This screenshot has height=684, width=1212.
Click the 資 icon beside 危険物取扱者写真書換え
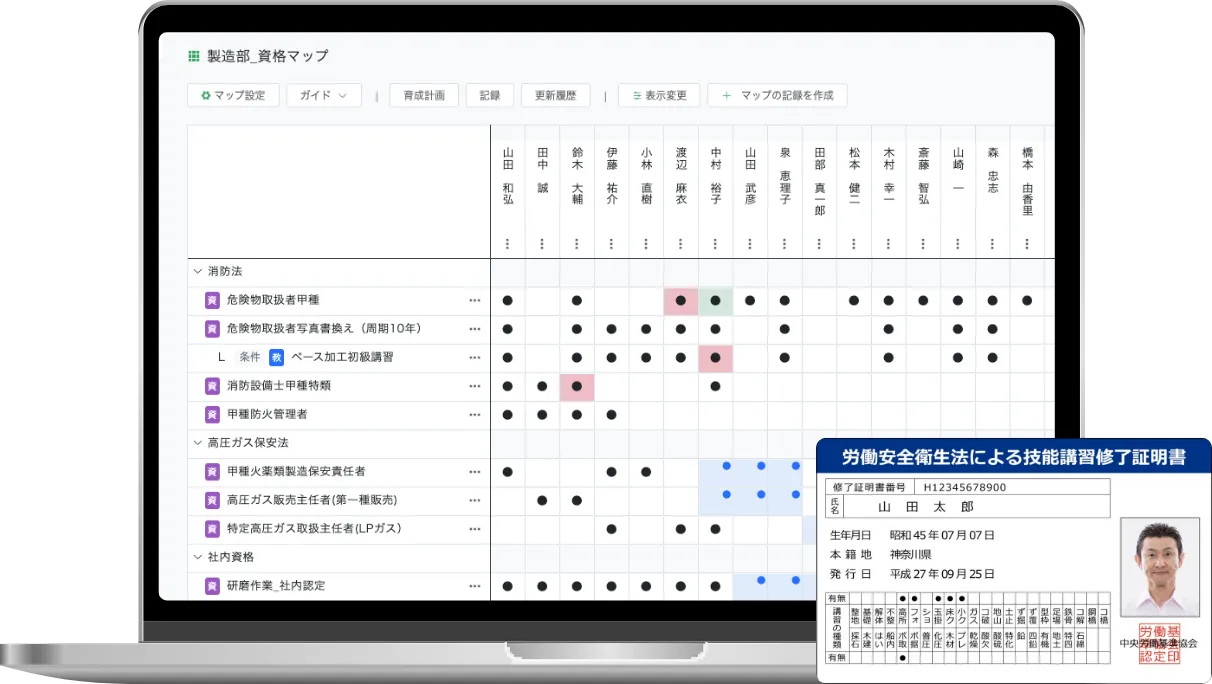pos(212,328)
